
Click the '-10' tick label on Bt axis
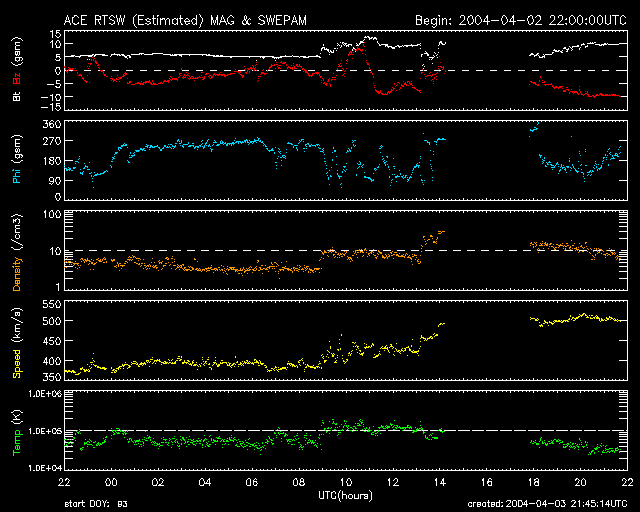pos(51,97)
